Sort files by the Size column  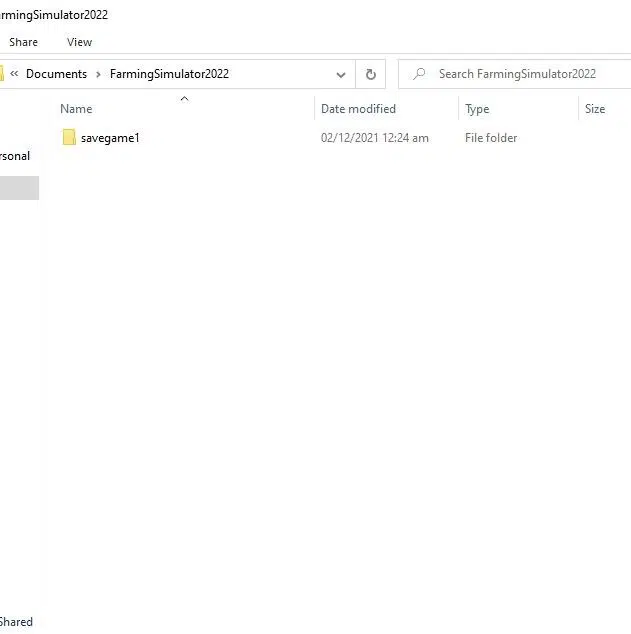coord(605,109)
